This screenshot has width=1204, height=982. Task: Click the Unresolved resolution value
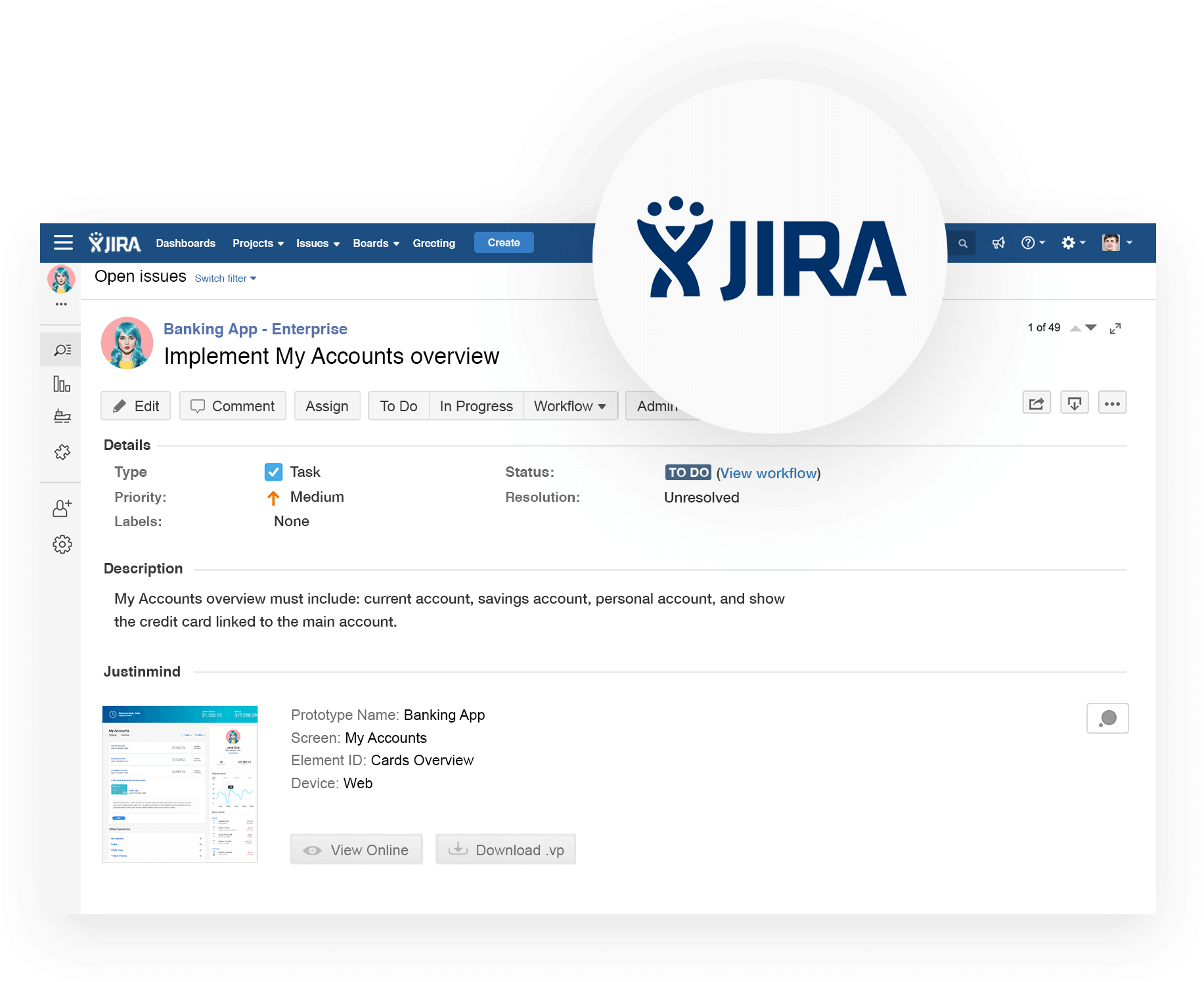(x=702, y=497)
